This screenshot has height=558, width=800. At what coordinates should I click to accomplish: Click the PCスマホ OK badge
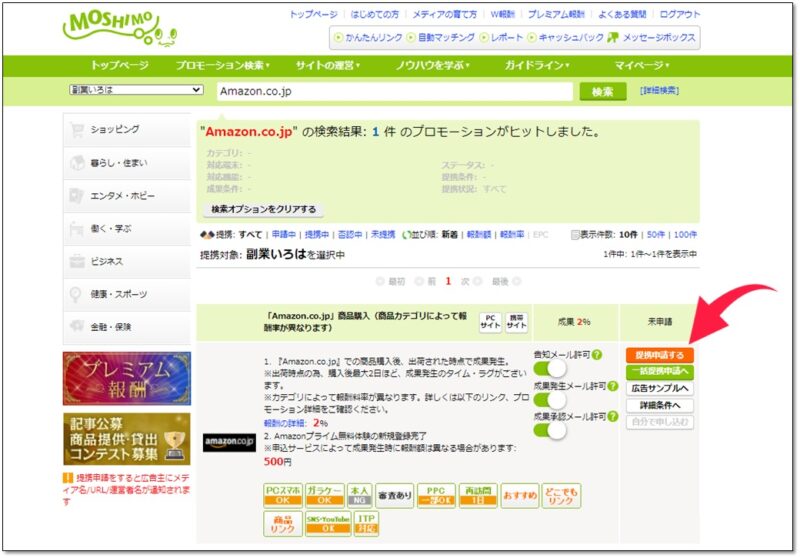[283, 495]
